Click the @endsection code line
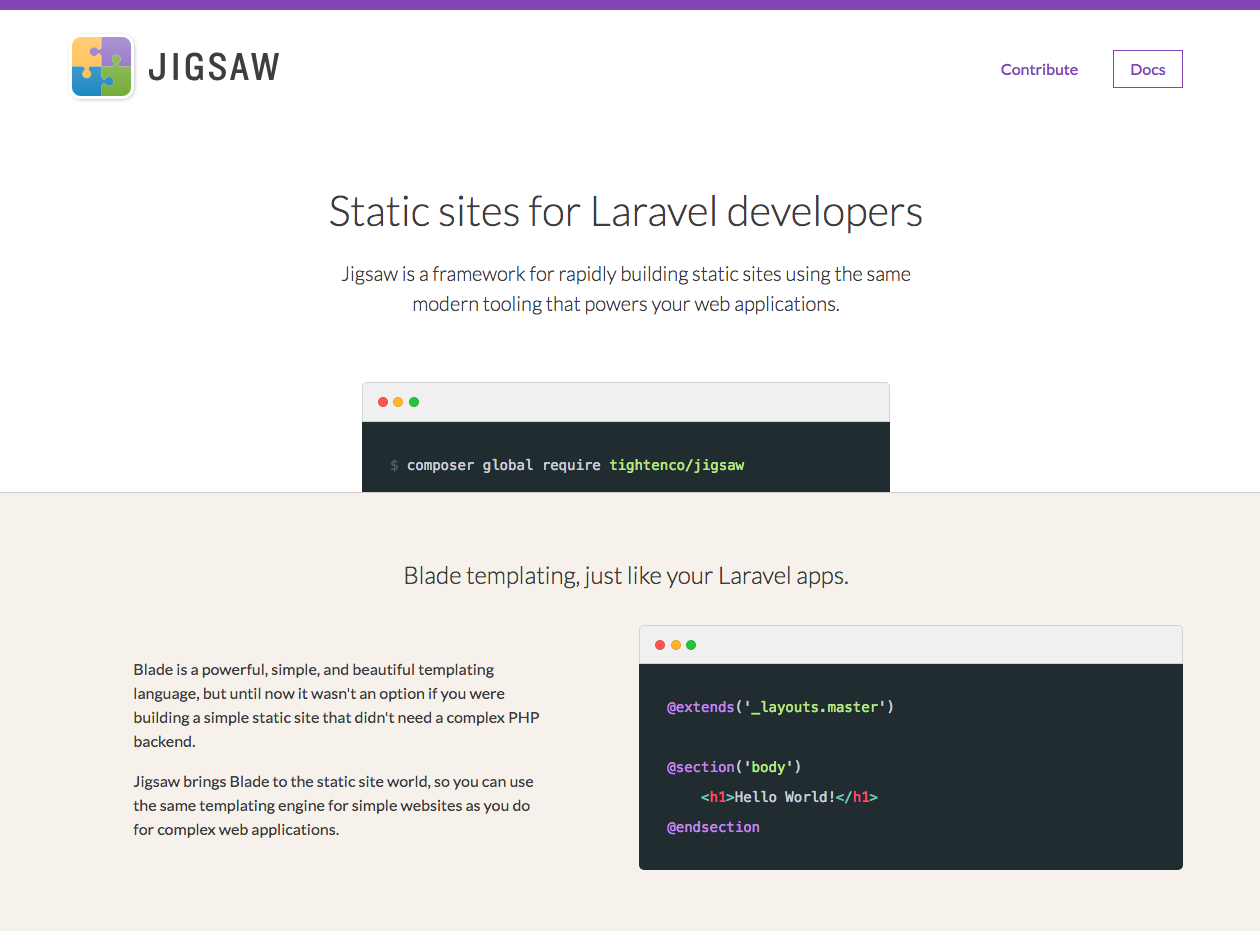 [x=713, y=827]
